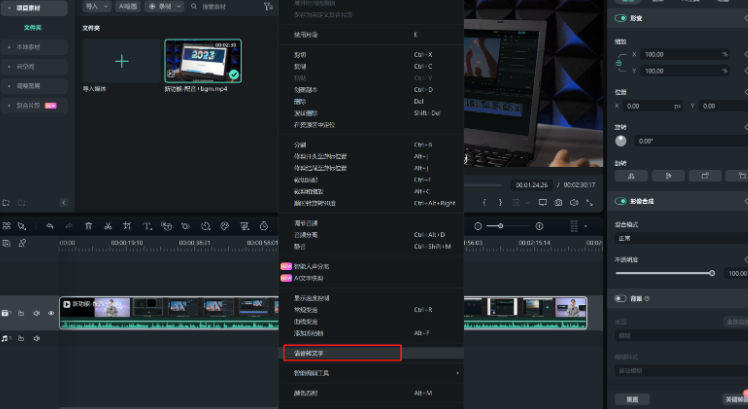Select the scissors split tool

pyautogui.click(x=108, y=226)
